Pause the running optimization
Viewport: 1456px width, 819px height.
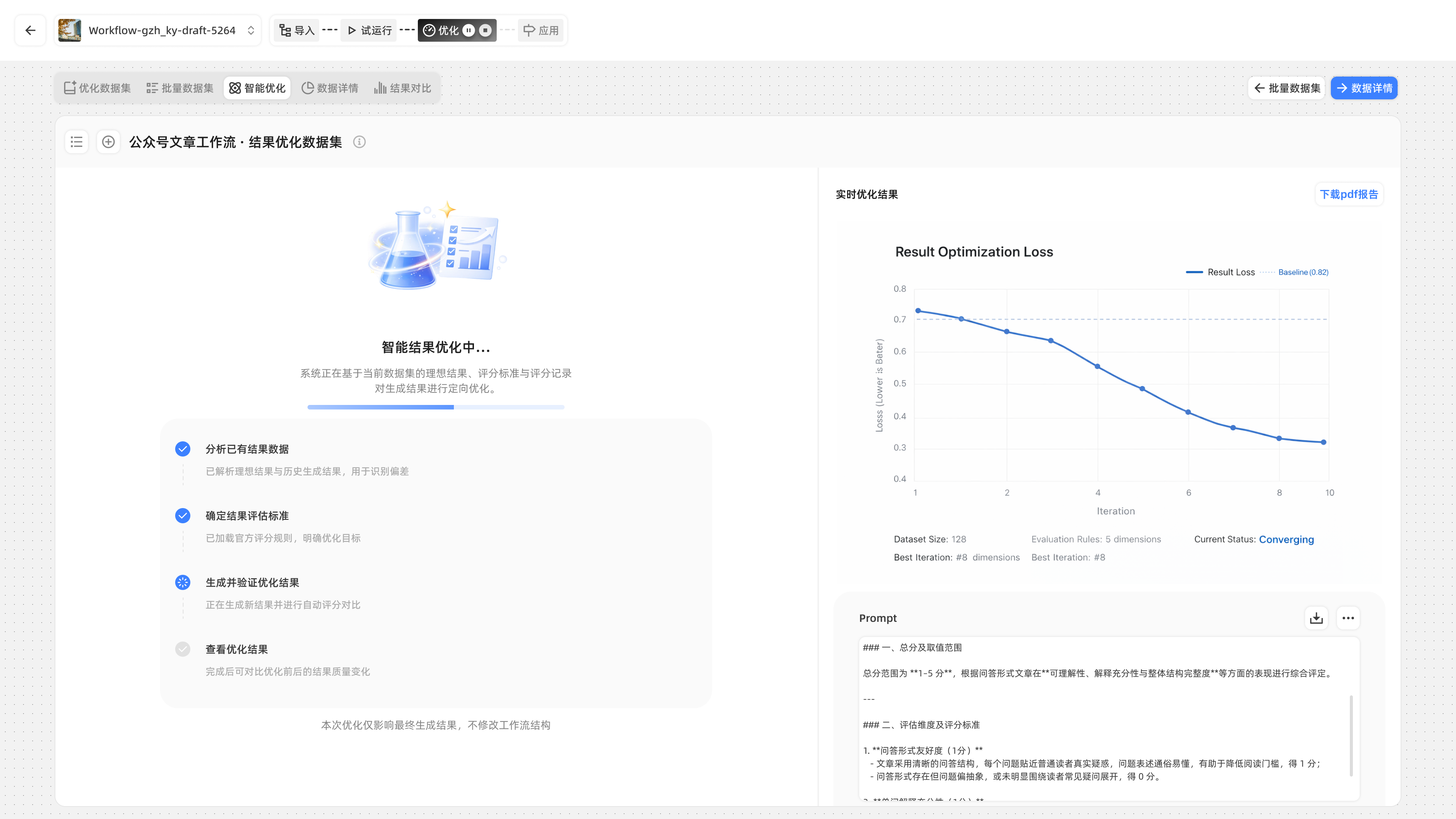point(469,30)
